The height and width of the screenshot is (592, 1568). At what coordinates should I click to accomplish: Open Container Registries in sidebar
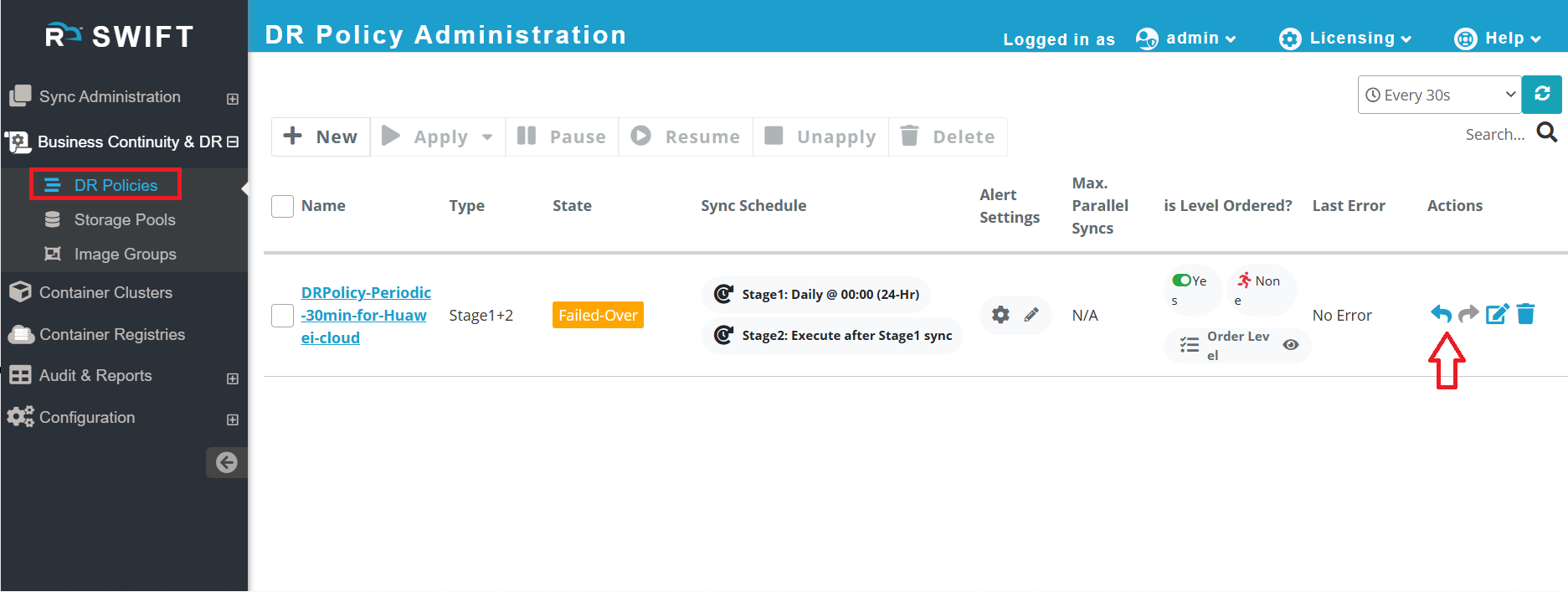coord(112,334)
